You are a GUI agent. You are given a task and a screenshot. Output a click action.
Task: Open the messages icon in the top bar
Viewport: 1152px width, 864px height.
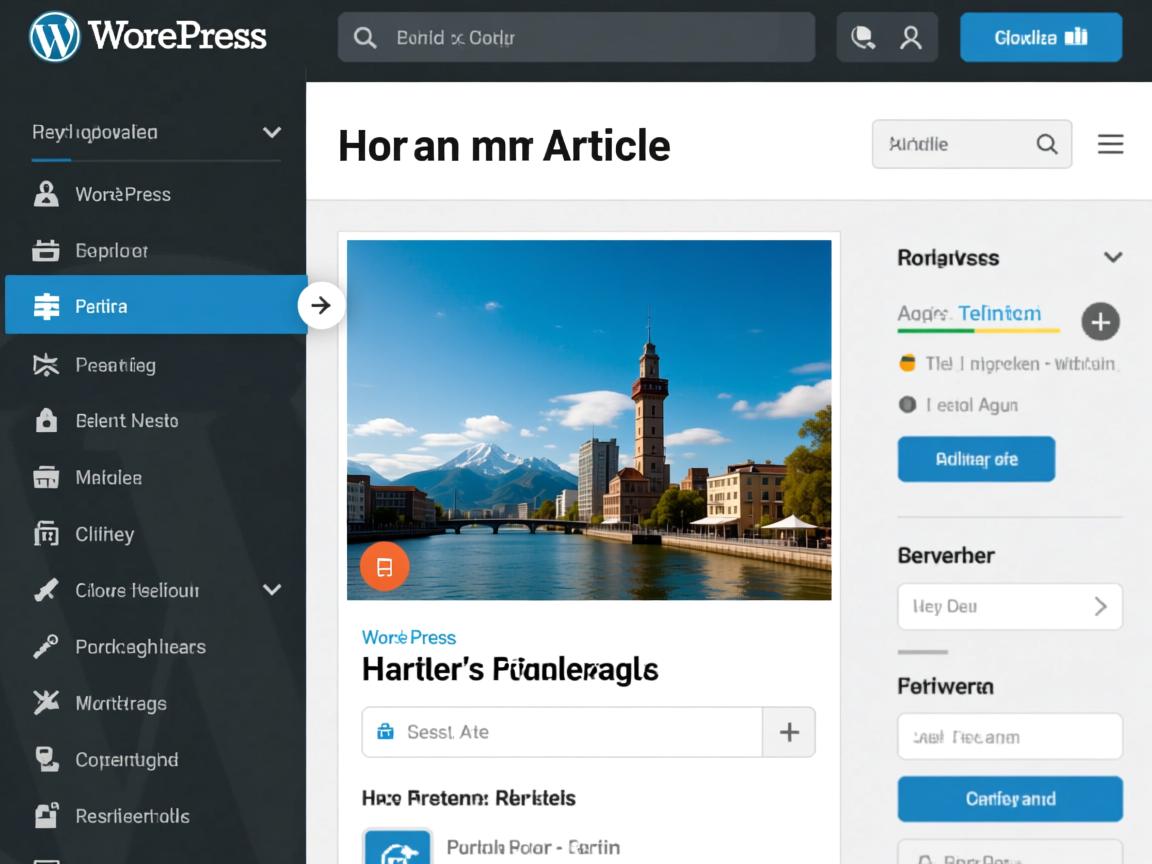click(x=864, y=37)
